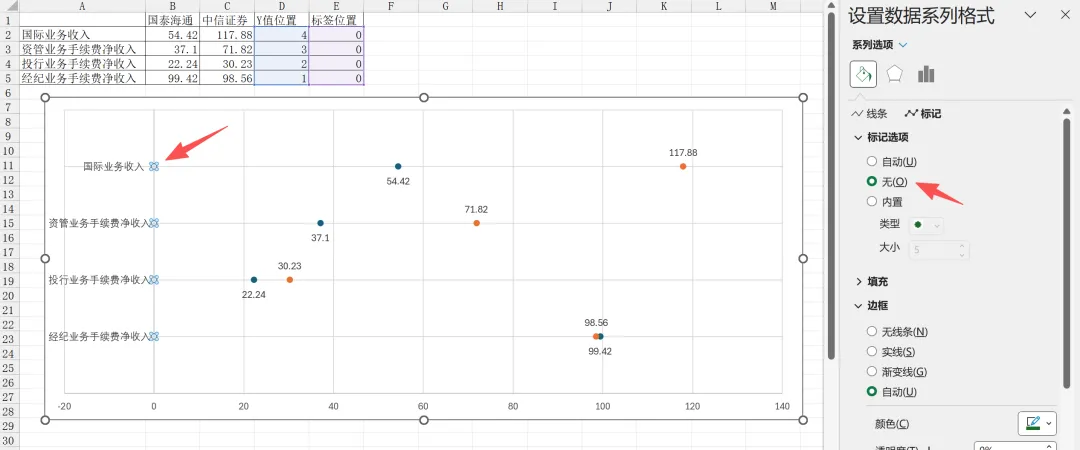
Task: Open the Series Options bar chart tab
Action: click(926, 74)
